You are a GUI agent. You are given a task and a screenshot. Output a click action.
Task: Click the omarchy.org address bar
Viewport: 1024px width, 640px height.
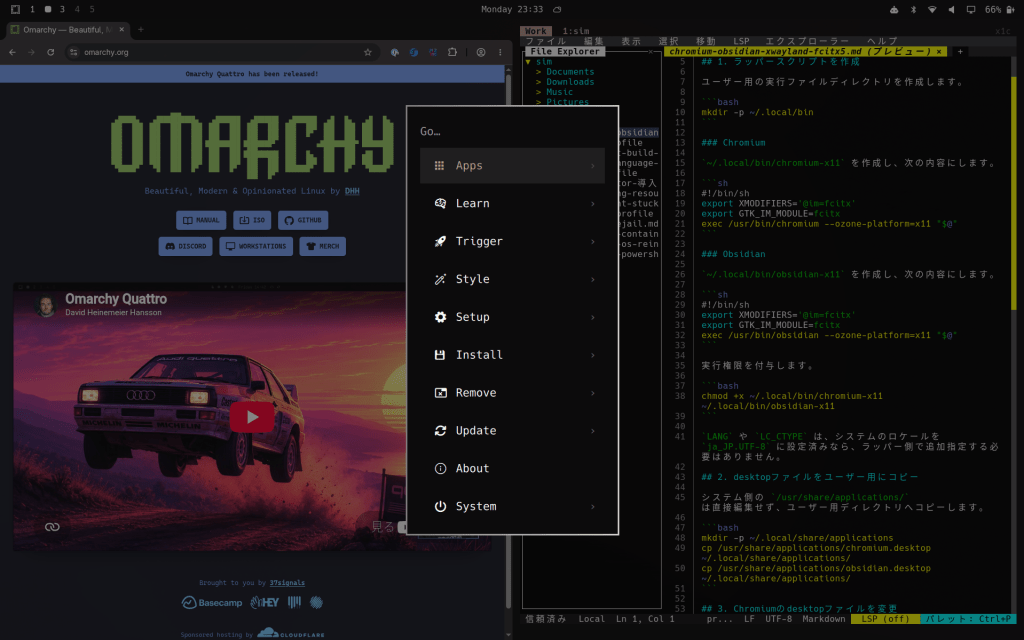pos(222,52)
